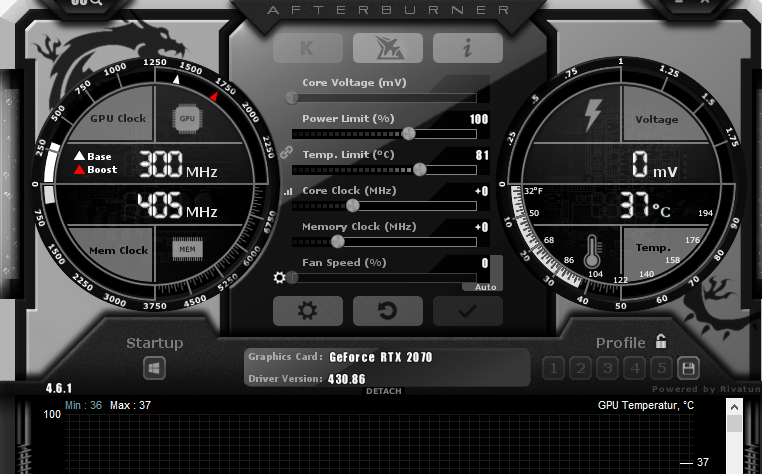Launch the OC Scanner jet icon button

(x=388, y=48)
